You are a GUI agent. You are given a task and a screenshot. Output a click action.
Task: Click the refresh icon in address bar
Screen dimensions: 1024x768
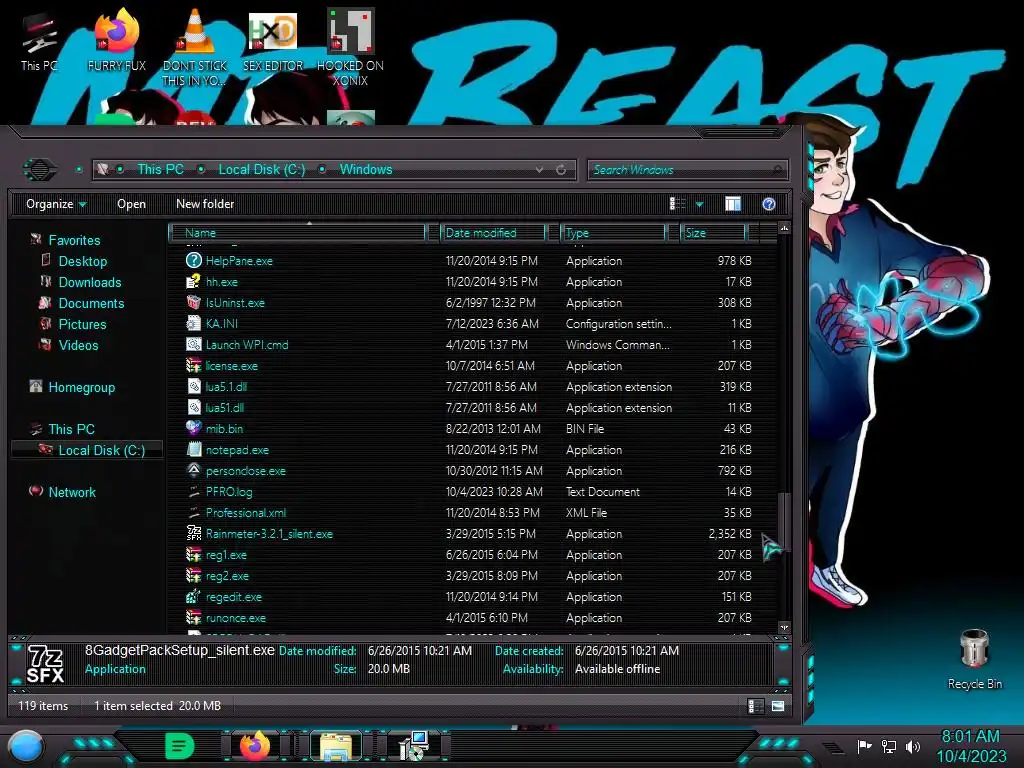tap(561, 170)
